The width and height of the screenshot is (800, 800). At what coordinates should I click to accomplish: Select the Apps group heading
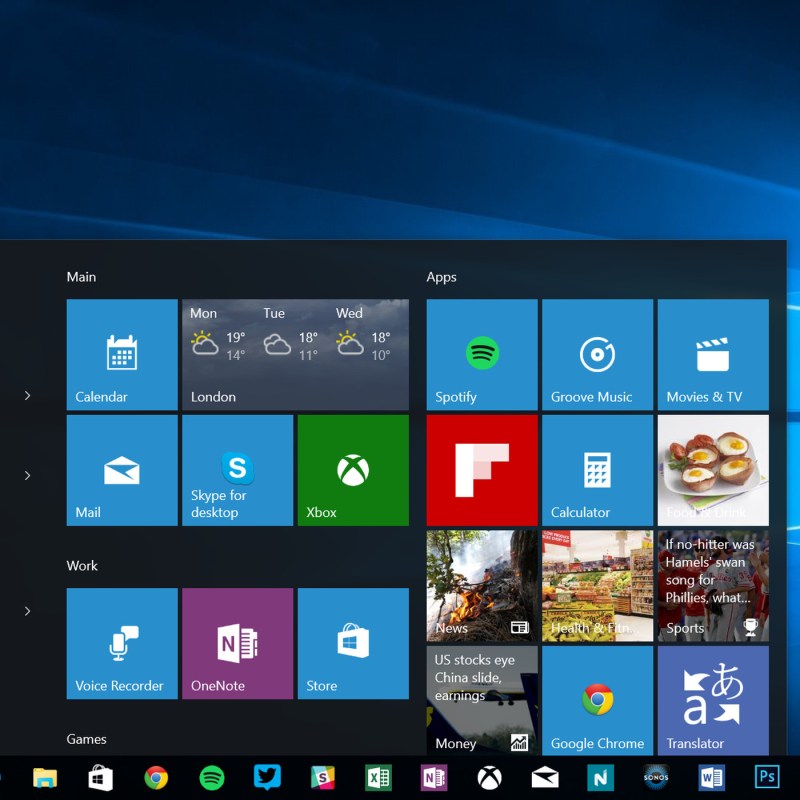441,278
